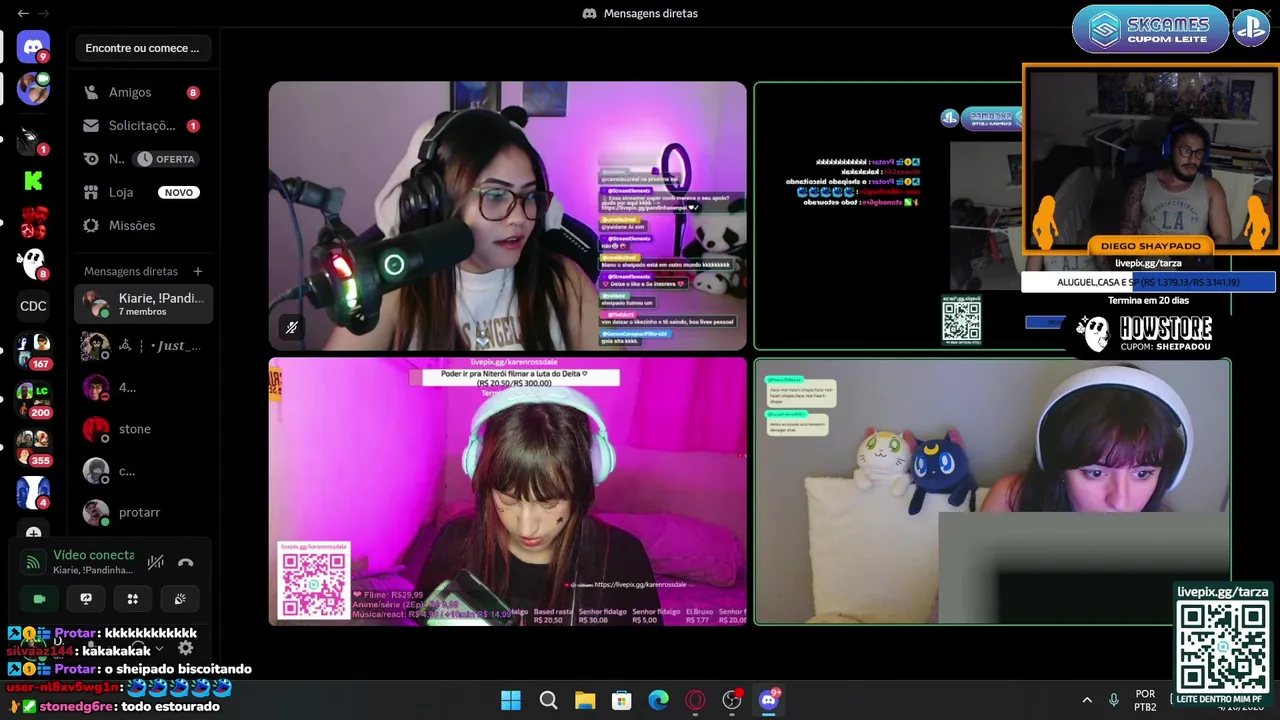Viewport: 1280px width, 720px height.
Task: Open Windows Start menu
Action: (x=511, y=700)
